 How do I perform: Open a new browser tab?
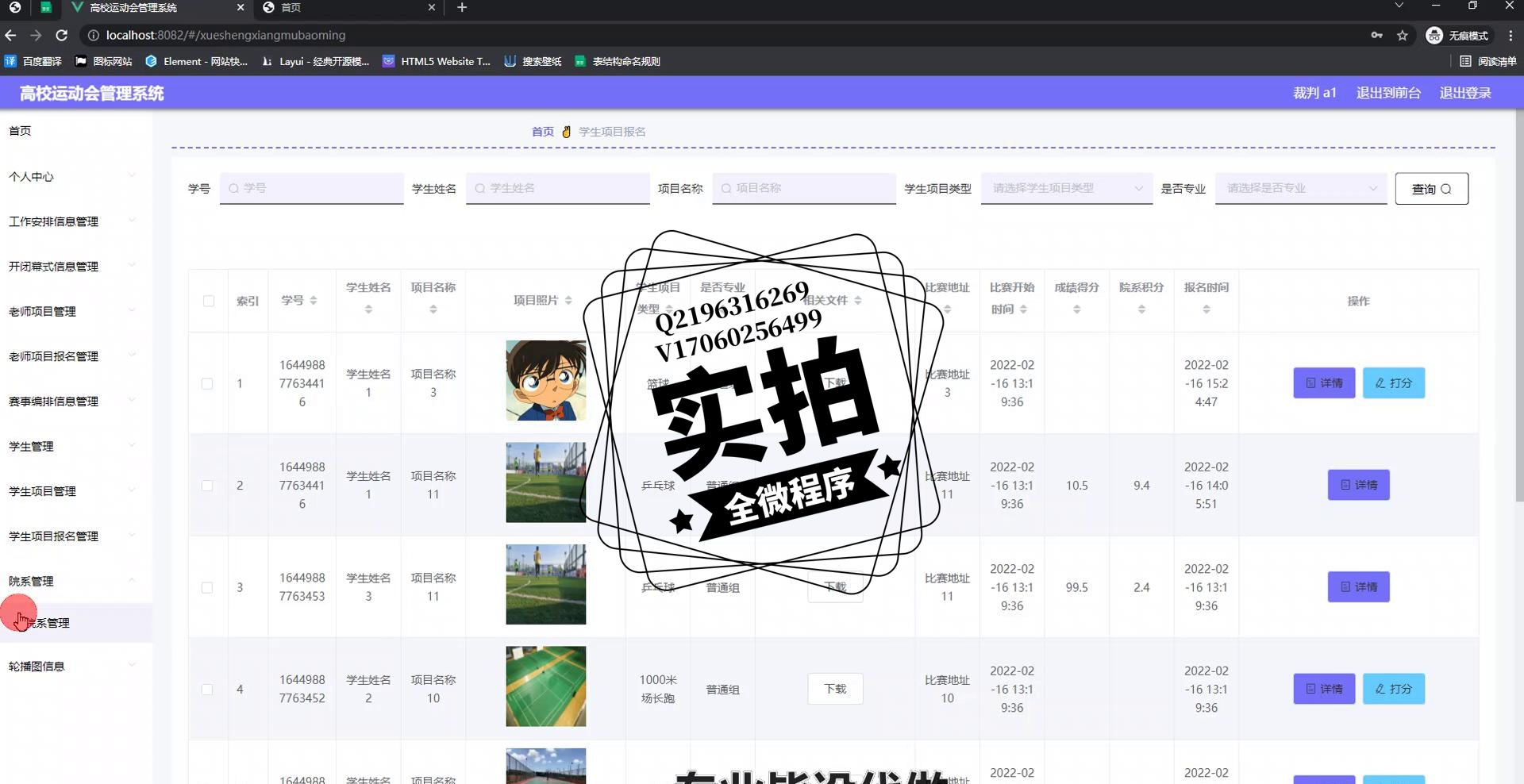(462, 7)
